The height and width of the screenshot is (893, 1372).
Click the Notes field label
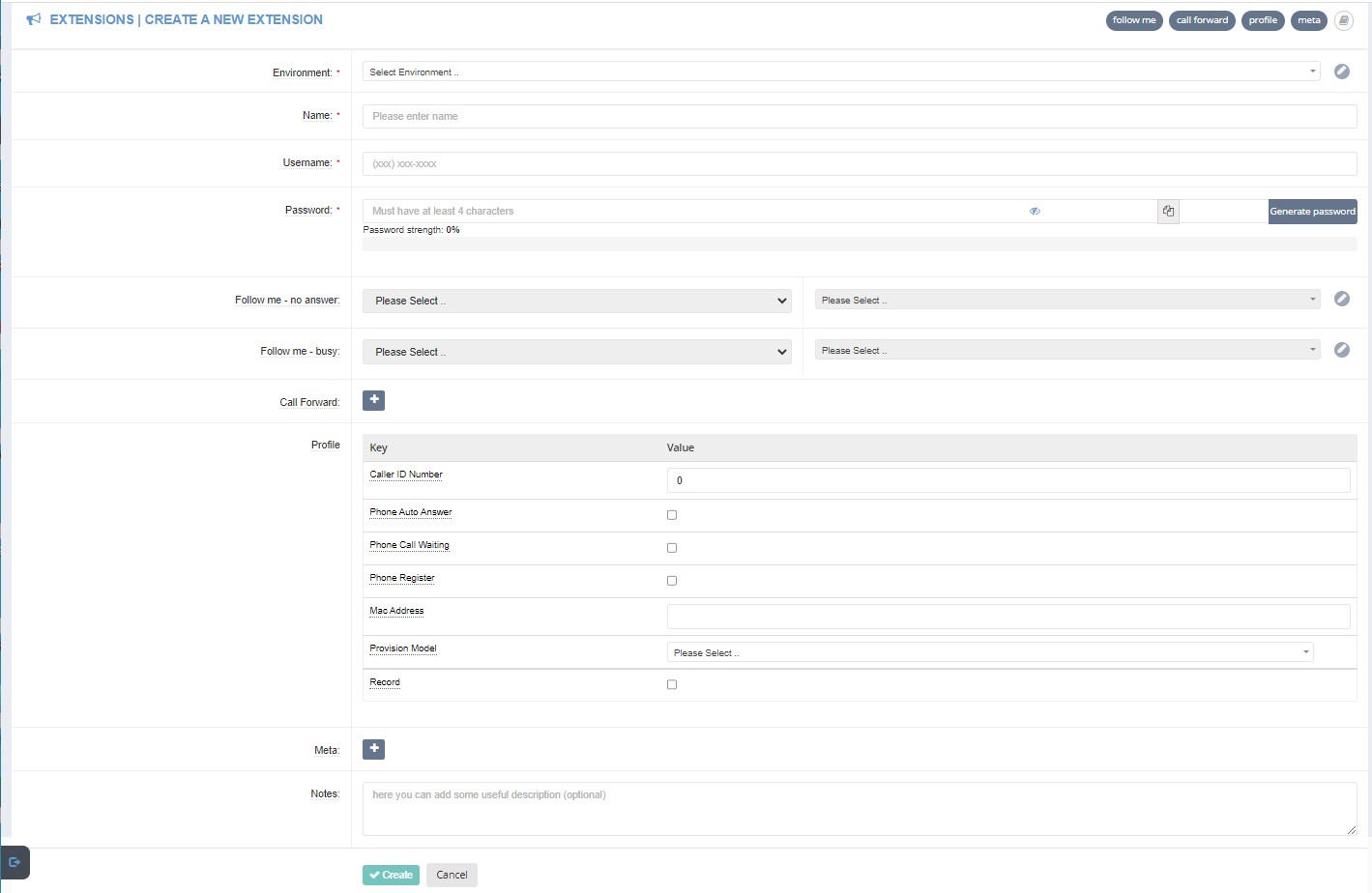(325, 793)
